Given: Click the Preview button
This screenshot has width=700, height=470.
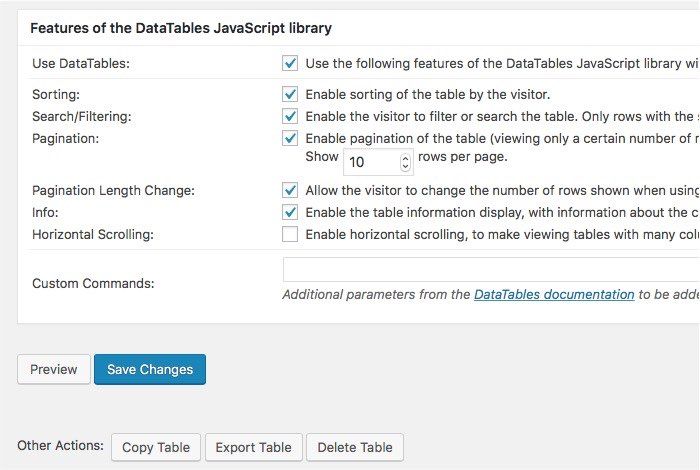Looking at the screenshot, I should (54, 370).
